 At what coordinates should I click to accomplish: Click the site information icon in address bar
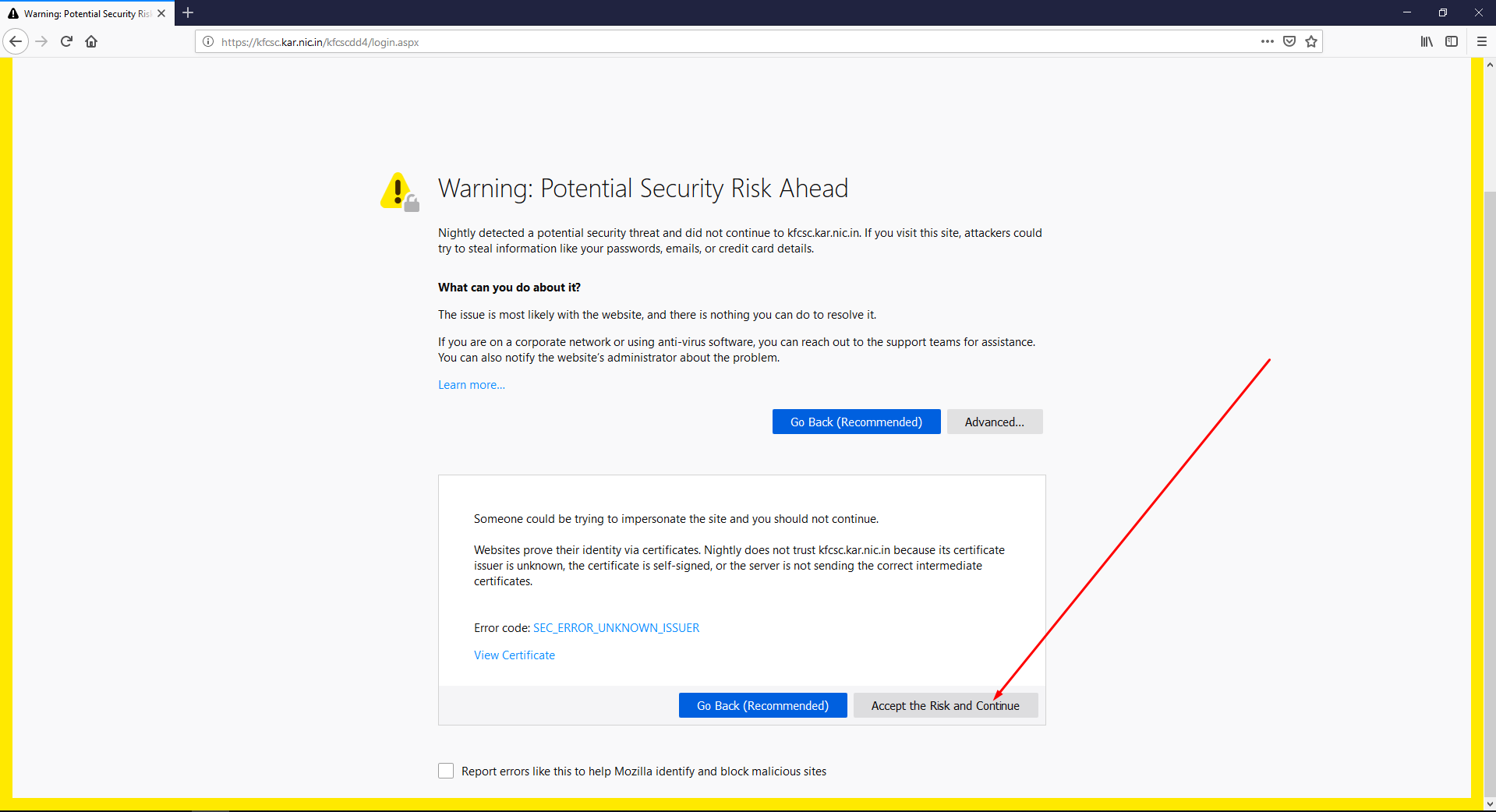(x=208, y=42)
